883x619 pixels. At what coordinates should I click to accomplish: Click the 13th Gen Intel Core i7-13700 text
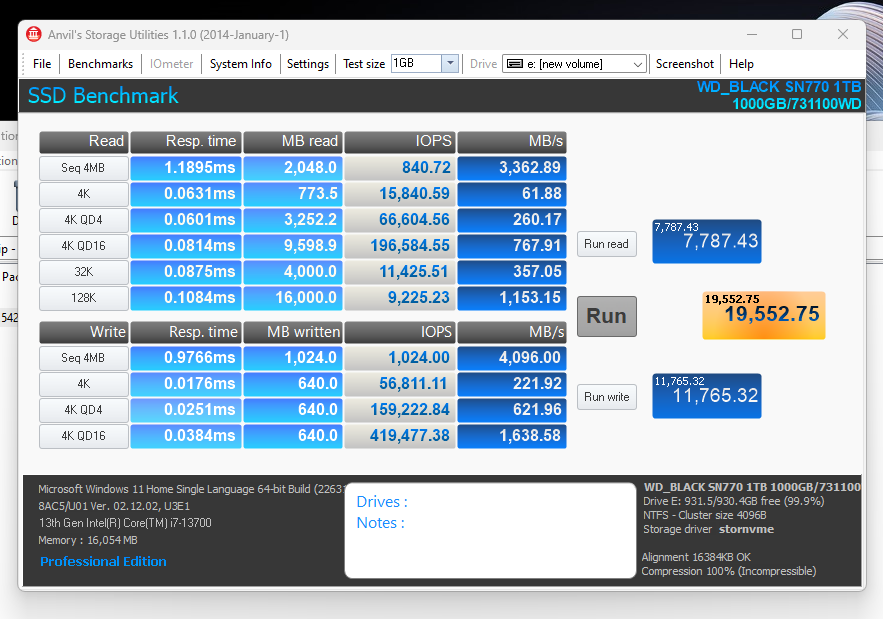coord(125,523)
